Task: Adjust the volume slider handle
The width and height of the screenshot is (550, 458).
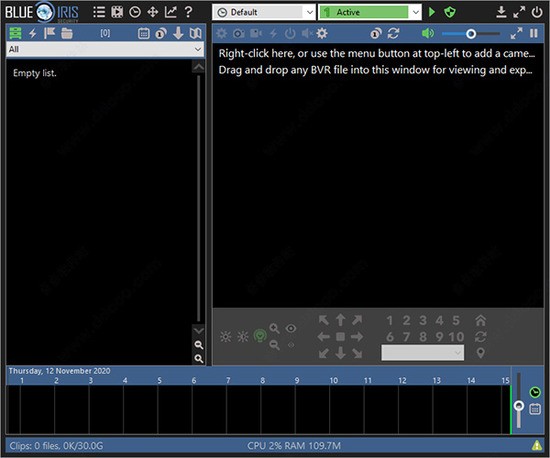Action: [471, 34]
